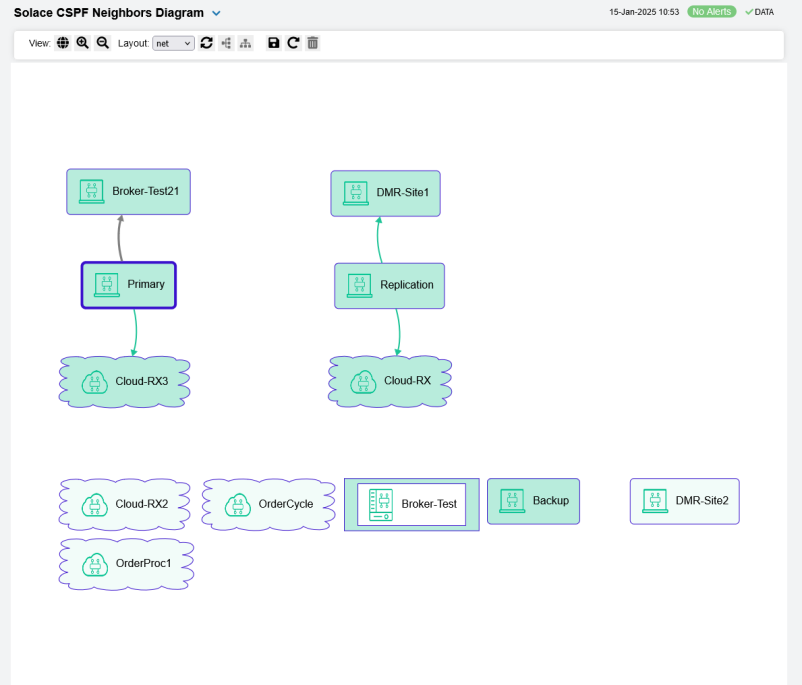
Task: Zoom out of the diagram
Action: (102, 44)
